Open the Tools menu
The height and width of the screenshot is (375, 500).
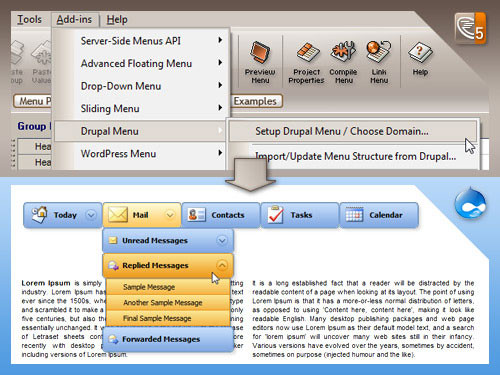(29, 19)
